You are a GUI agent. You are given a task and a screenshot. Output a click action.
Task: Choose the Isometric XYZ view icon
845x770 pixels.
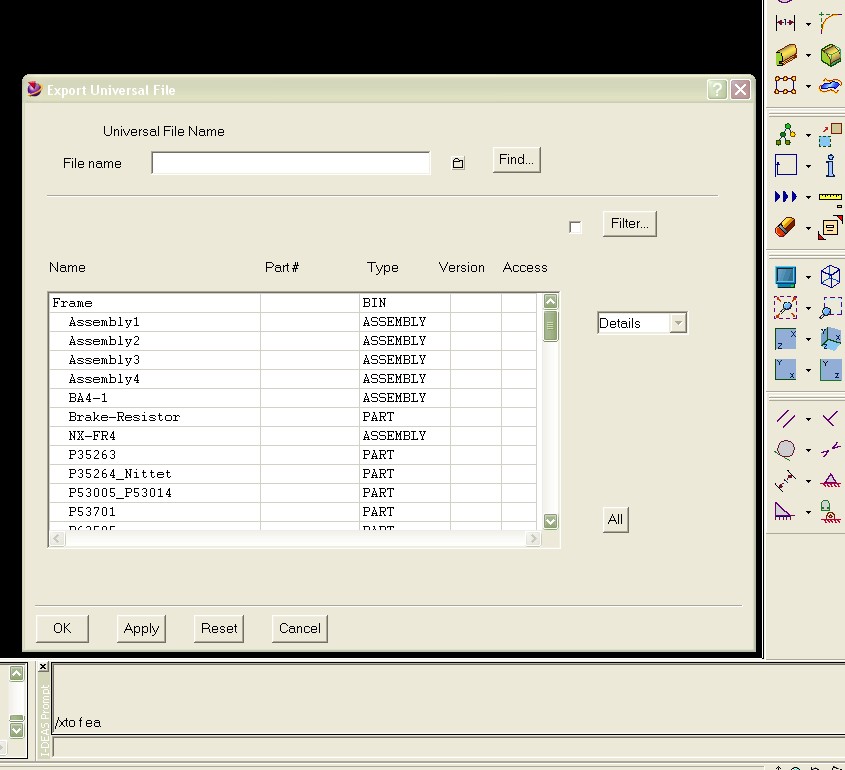click(x=830, y=339)
